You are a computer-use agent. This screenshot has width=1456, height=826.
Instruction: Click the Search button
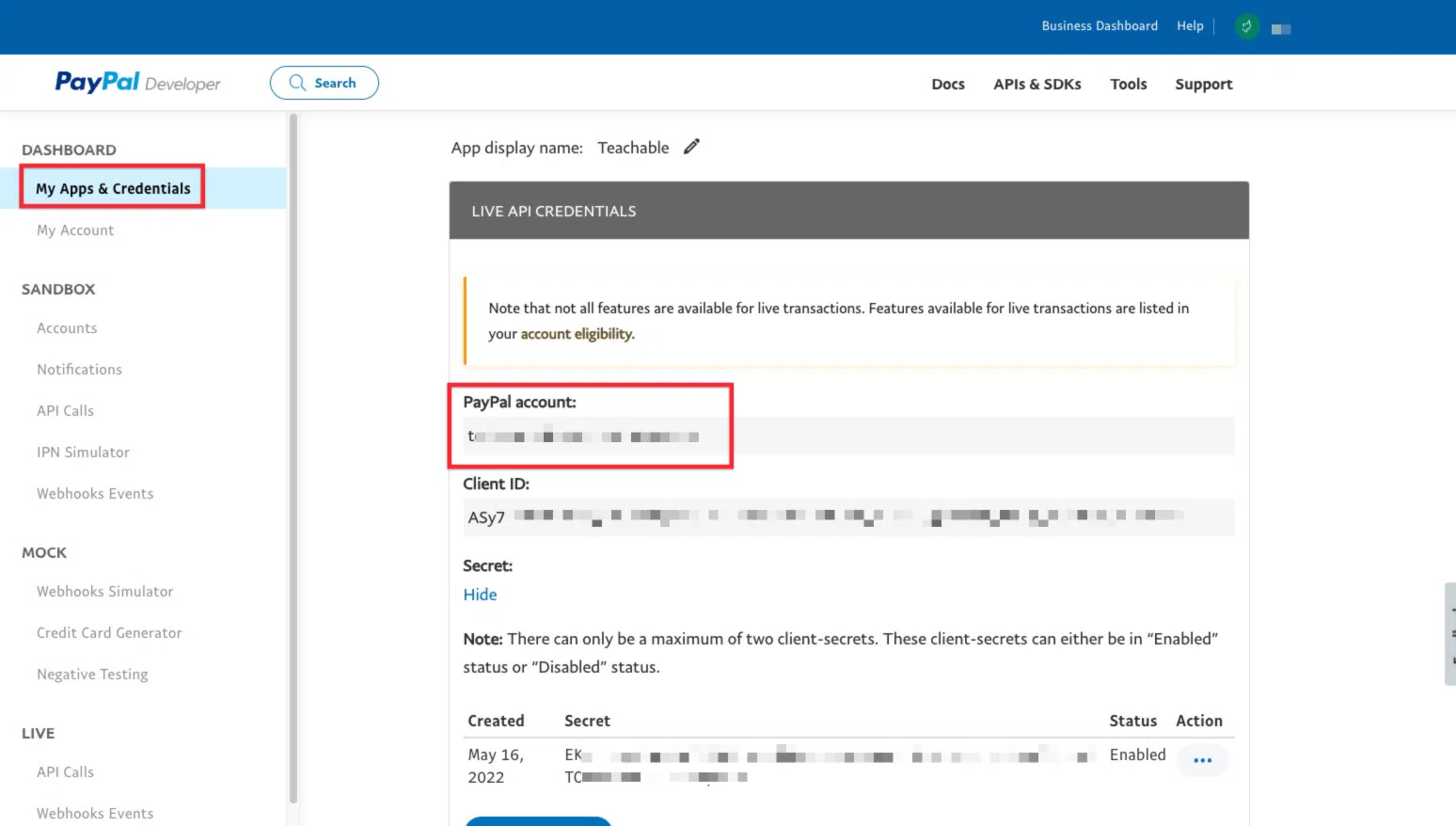[324, 83]
